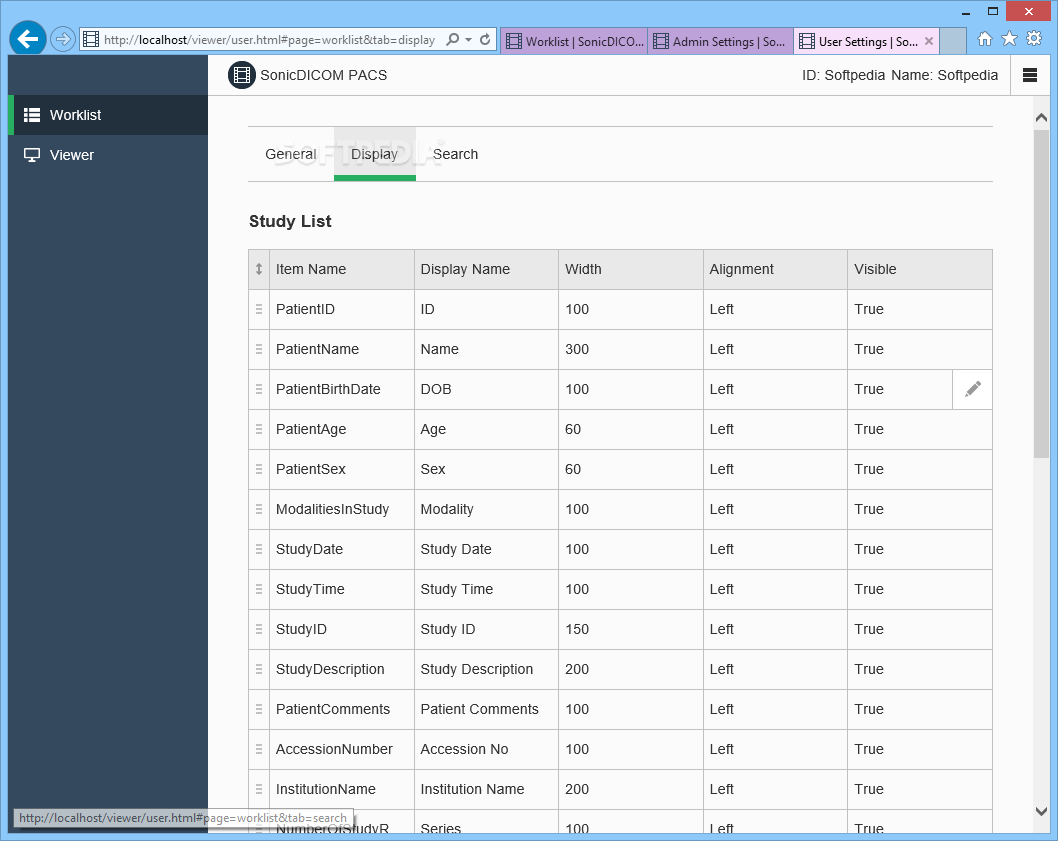Click the sort arrows icon in table header
This screenshot has width=1058, height=841.
[258, 269]
